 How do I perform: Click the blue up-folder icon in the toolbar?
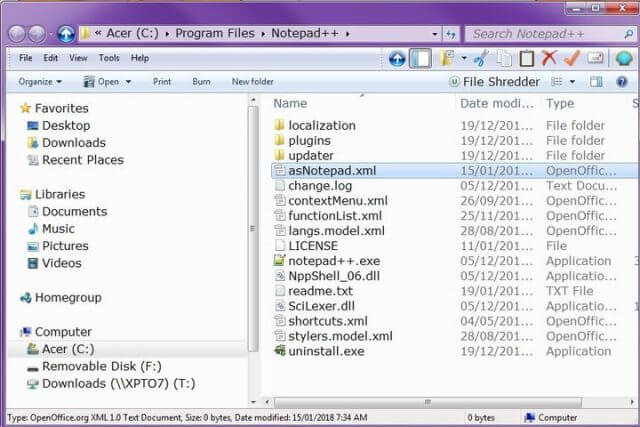(397, 59)
